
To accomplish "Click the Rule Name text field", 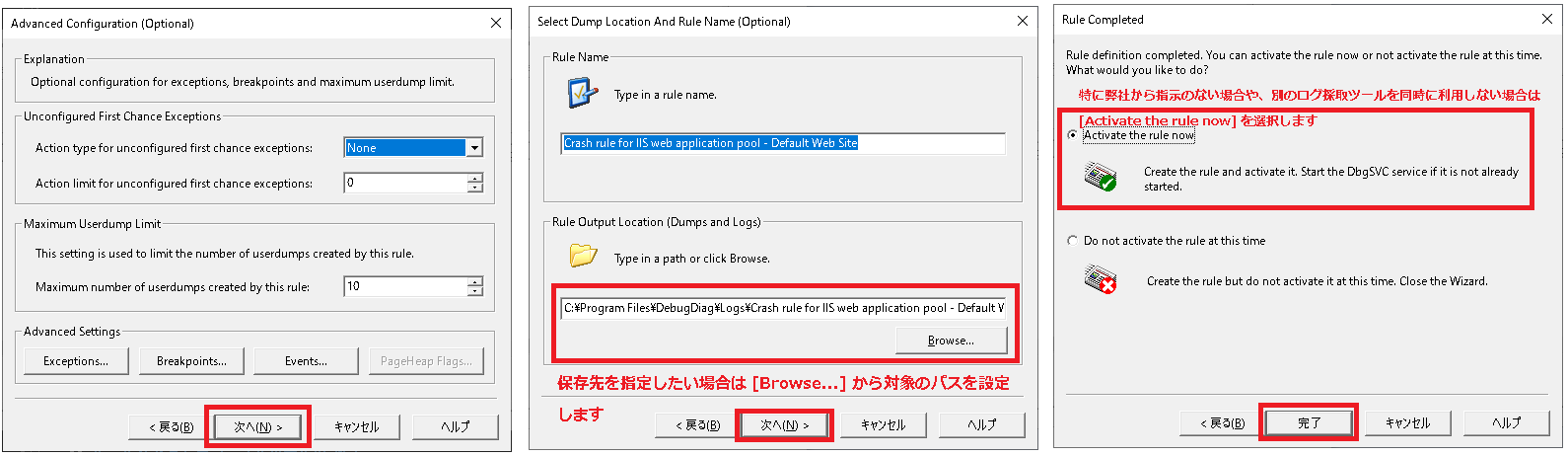I will [x=783, y=143].
